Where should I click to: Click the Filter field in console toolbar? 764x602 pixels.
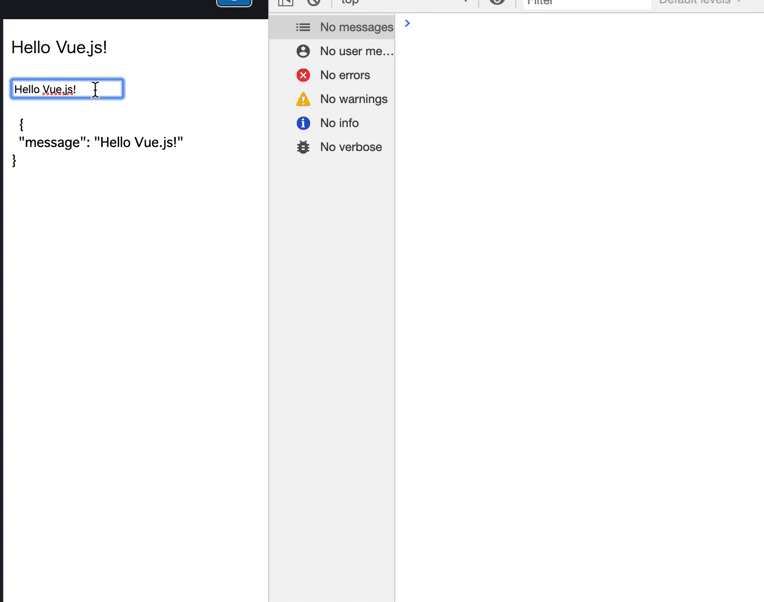(x=587, y=2)
